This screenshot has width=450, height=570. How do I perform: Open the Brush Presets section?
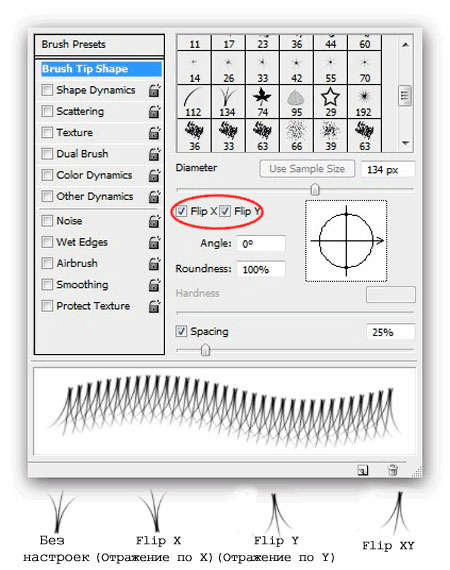pyautogui.click(x=99, y=44)
